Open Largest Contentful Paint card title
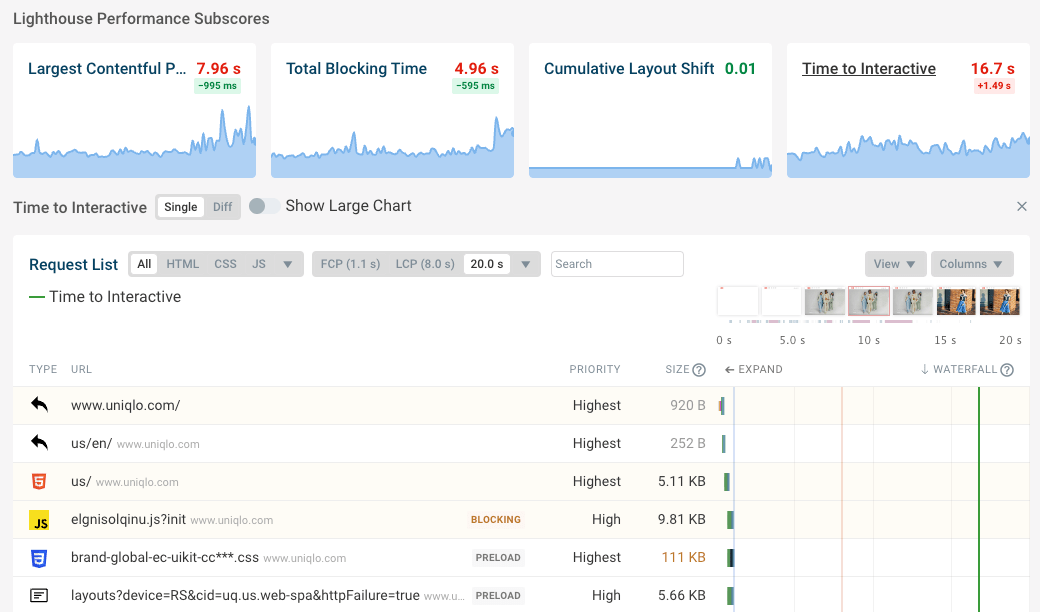 pos(107,69)
